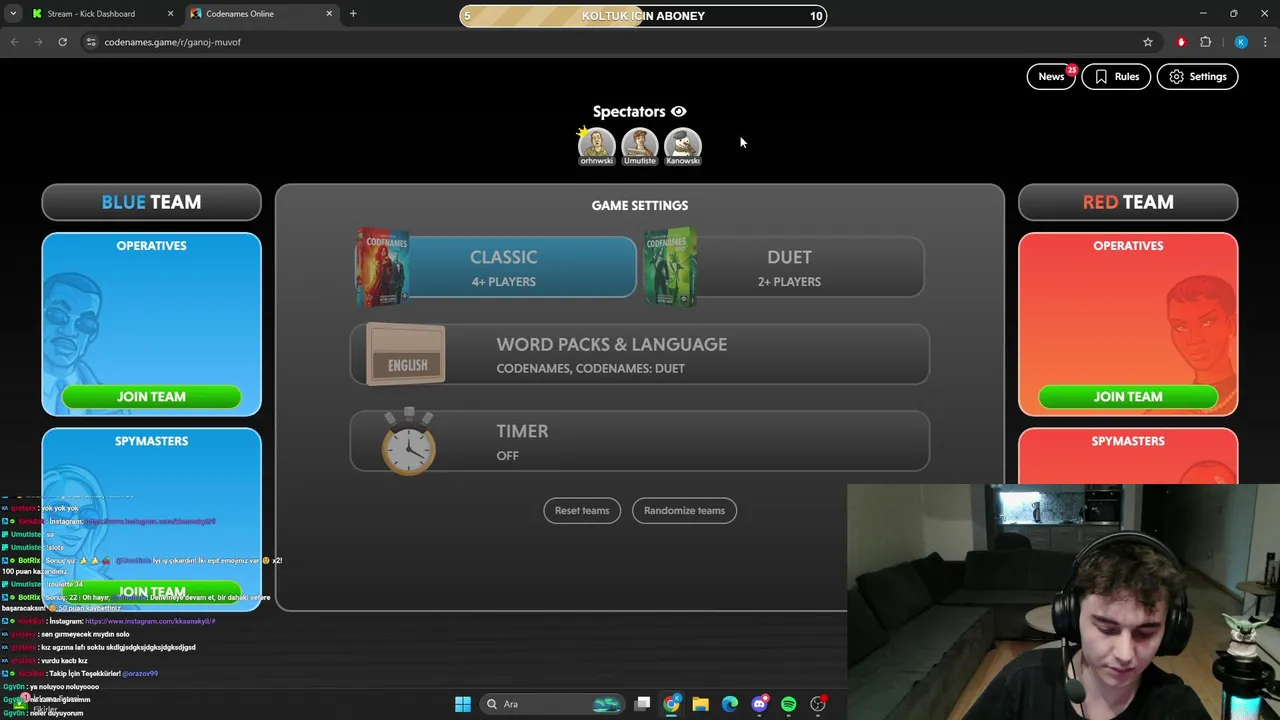Click the Classic Codenames box art
Screen dimensions: 1280x720
[383, 267]
